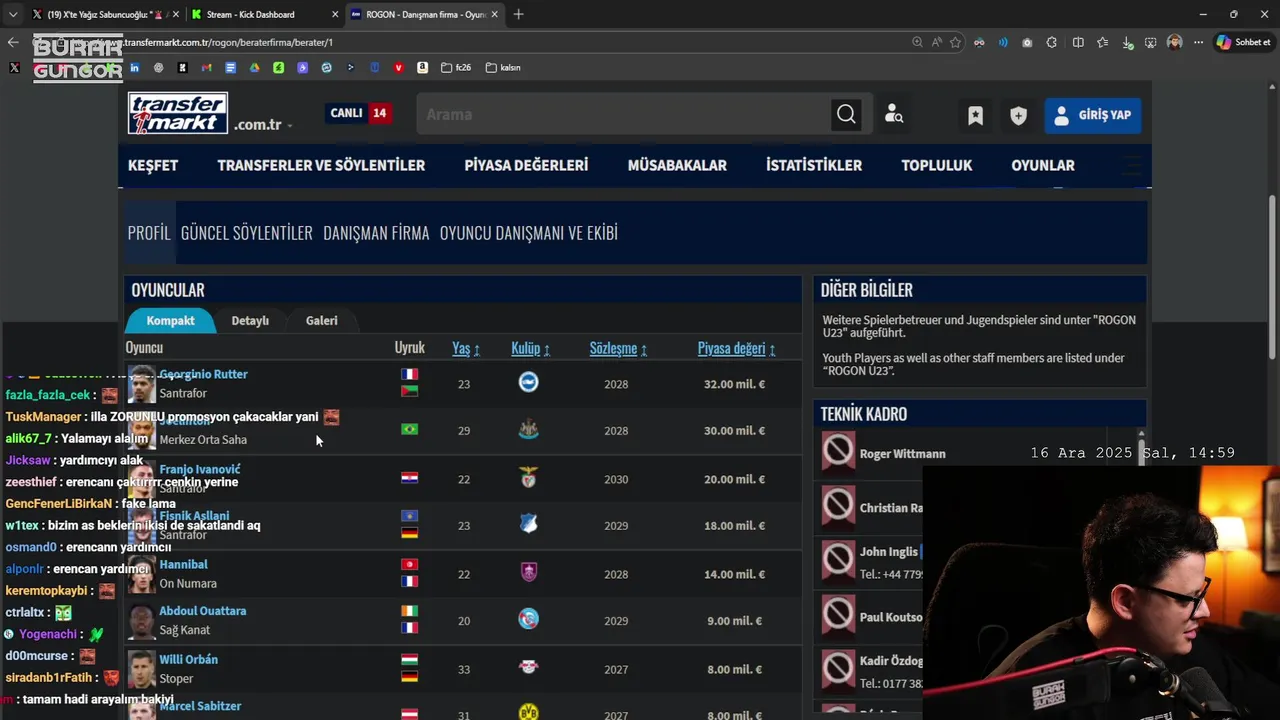Viewport: 1280px width, 720px height.
Task: Open the MÜSABAKALAR menu
Action: click(x=677, y=165)
